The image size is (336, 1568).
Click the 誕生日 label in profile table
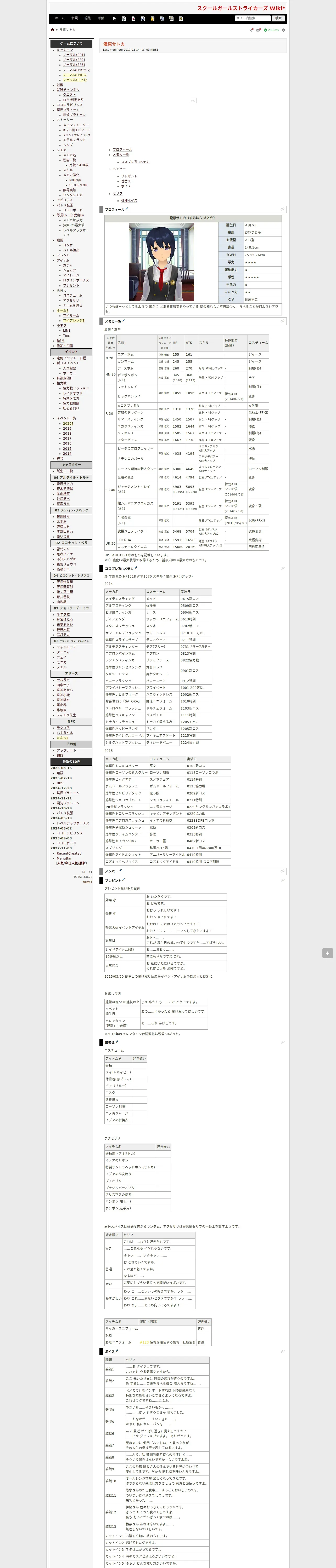tap(231, 225)
